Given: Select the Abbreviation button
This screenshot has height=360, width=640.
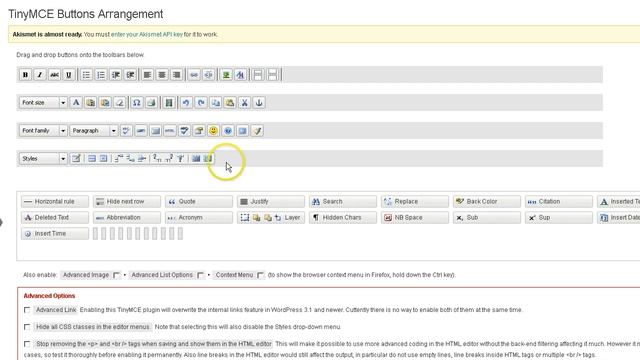Looking at the screenshot, I should pyautogui.click(x=127, y=218).
